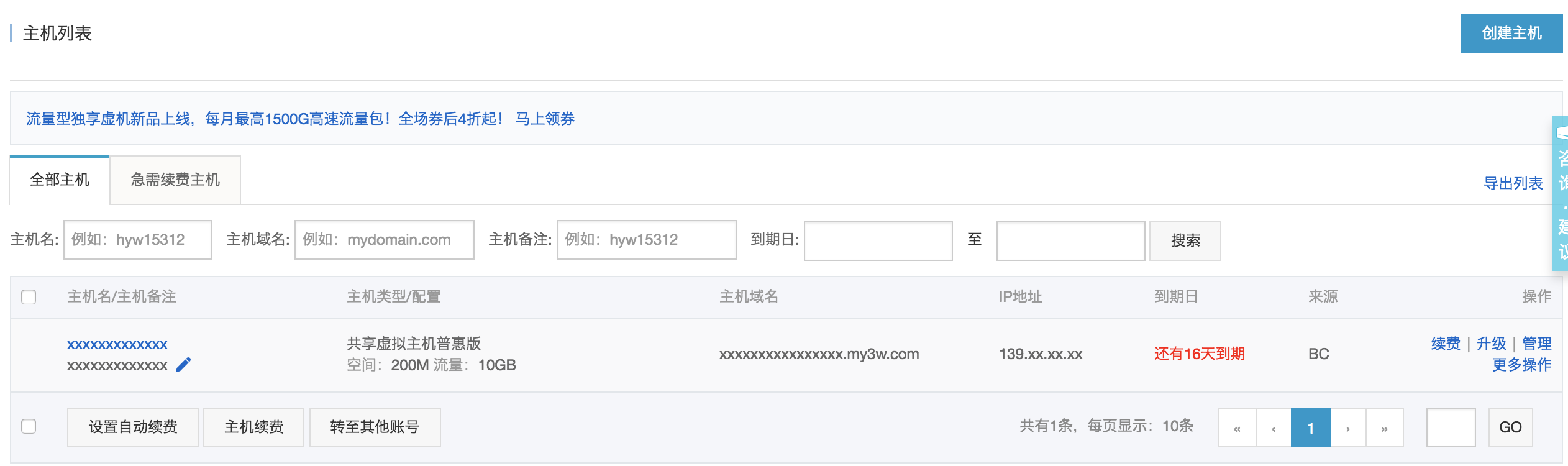Click the 设置自动续费 button
The height and width of the screenshot is (466, 1568).
(133, 427)
